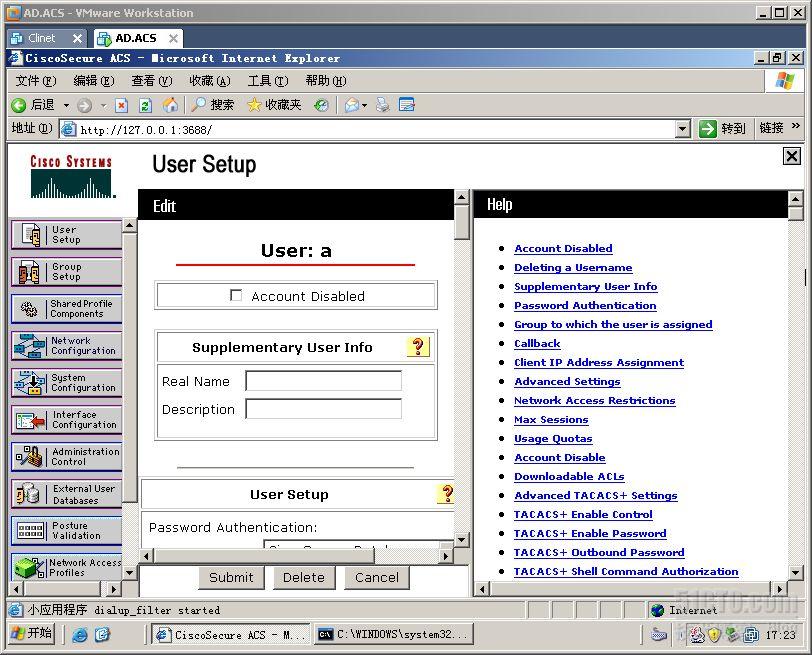812x655 pixels.
Task: Click Edit pane horizontal scrollbar right arrow
Action: pos(446,556)
